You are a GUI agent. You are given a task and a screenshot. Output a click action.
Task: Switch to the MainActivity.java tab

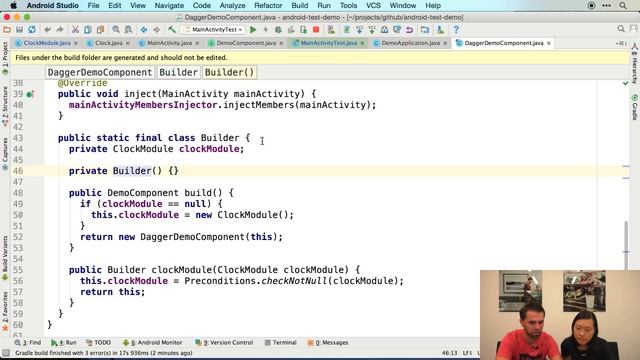click(169, 43)
